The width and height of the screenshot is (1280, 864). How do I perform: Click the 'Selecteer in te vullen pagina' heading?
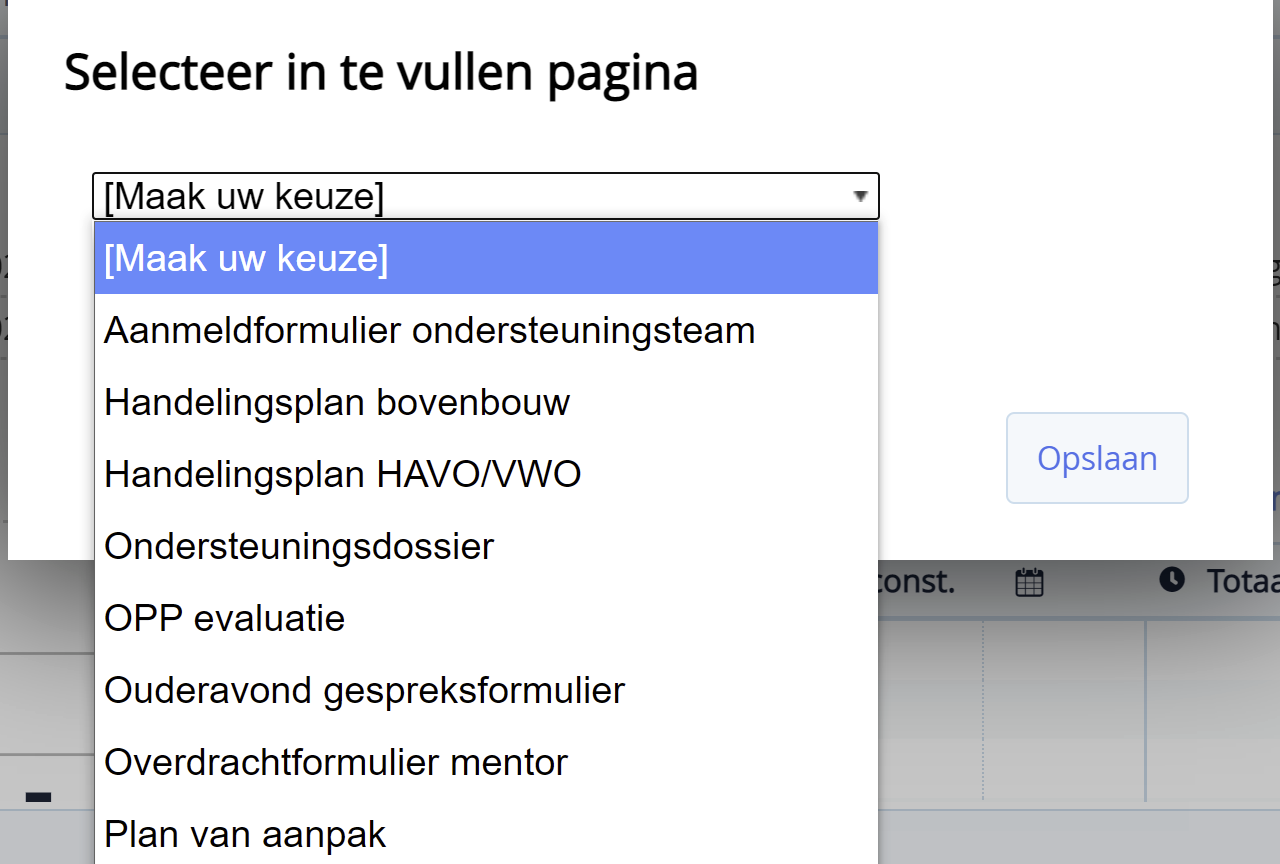pos(381,73)
